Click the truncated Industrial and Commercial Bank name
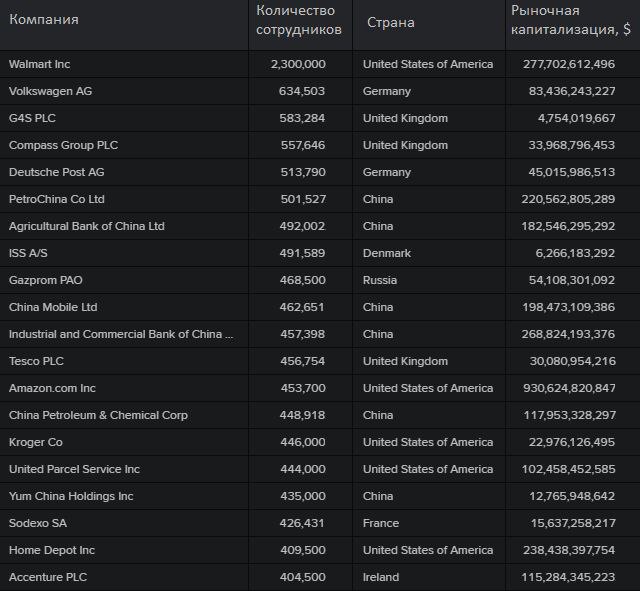This screenshot has width=640, height=591. (x=121, y=334)
